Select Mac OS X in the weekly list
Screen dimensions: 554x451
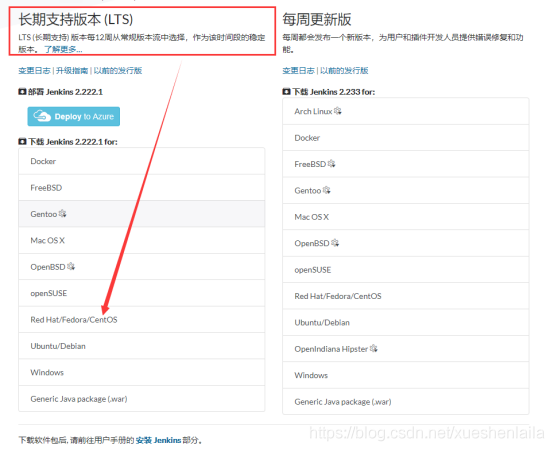tap(406, 217)
